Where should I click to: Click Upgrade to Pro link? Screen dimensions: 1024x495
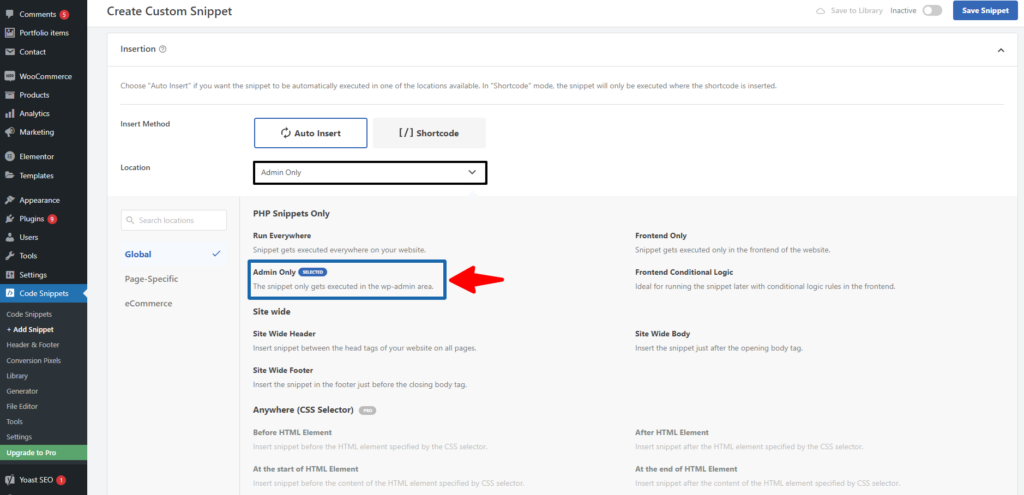tap(33, 453)
